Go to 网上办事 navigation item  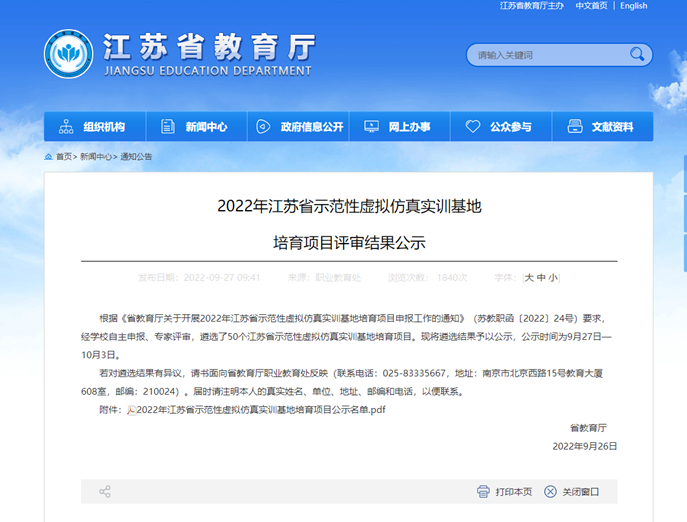click(x=398, y=127)
